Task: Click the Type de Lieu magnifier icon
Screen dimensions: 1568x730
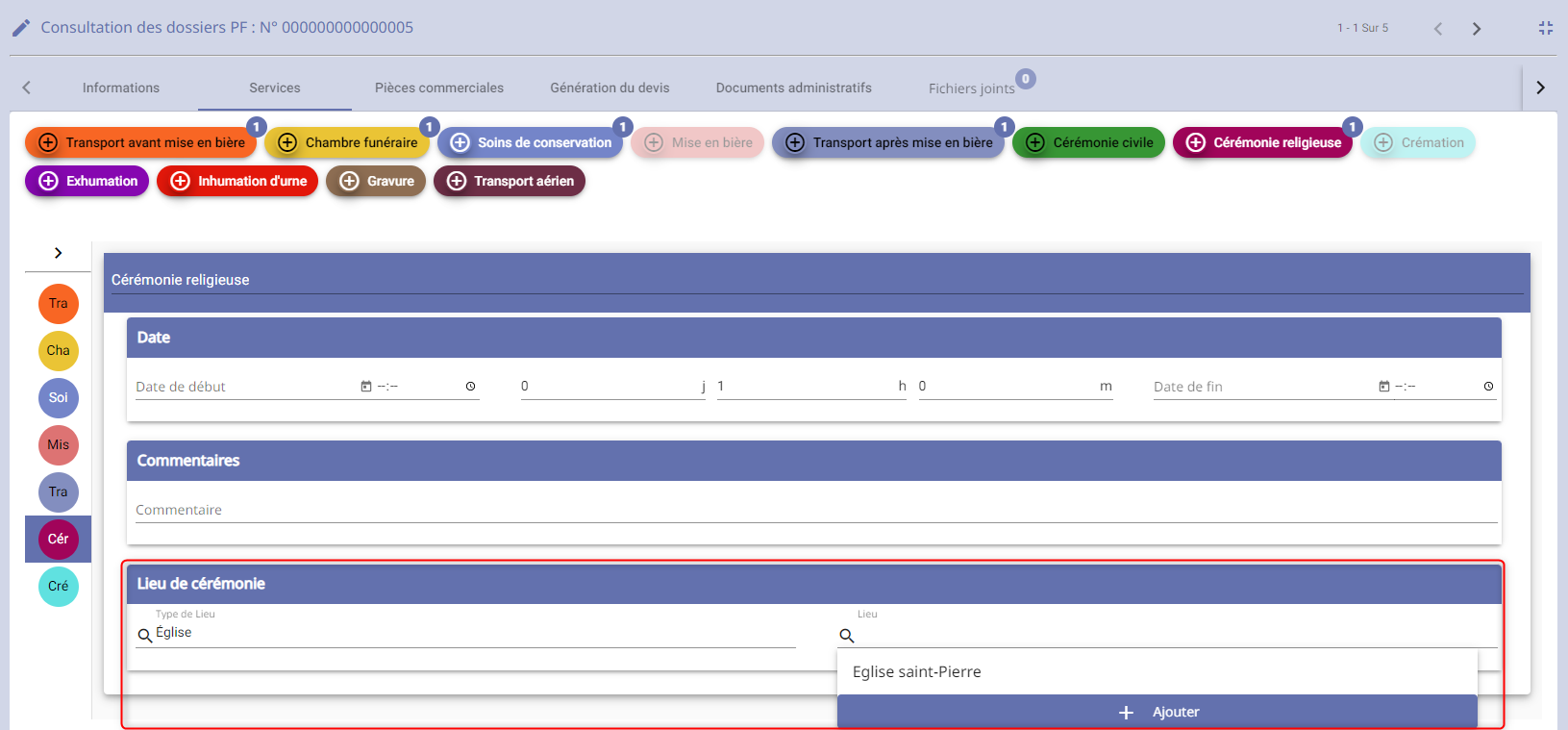Action: click(145, 636)
